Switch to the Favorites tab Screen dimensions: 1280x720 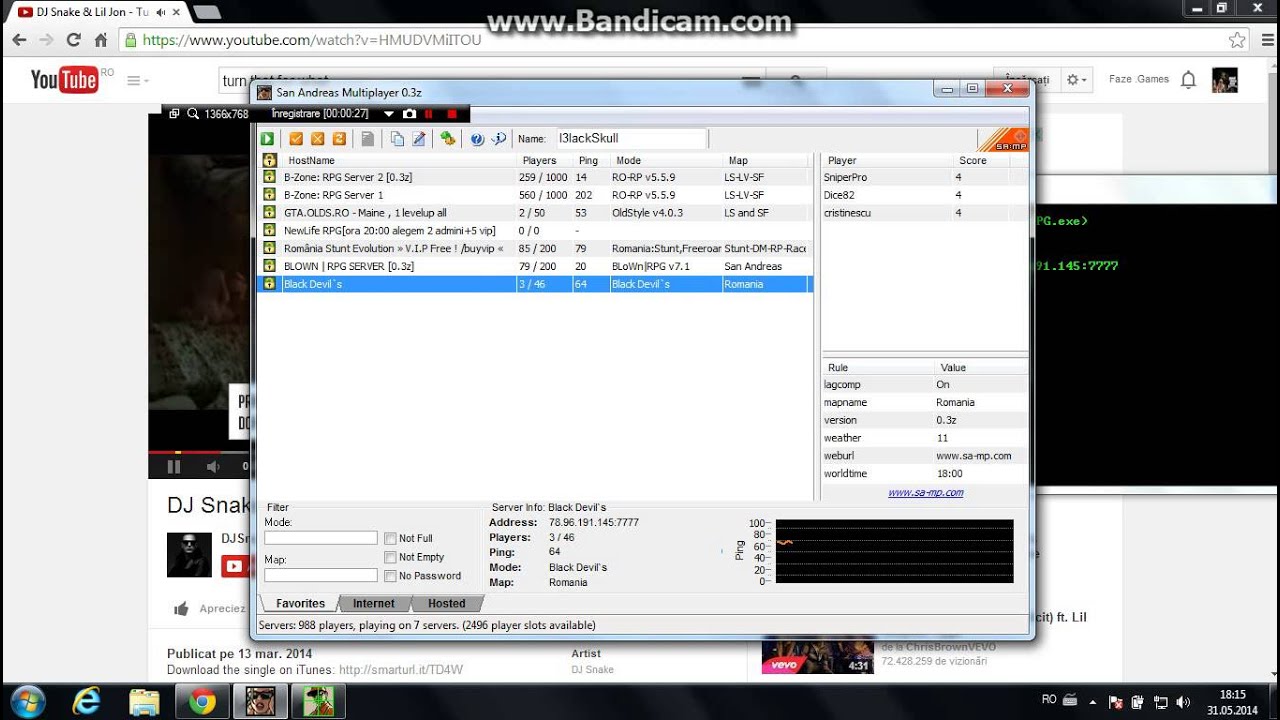[300, 604]
